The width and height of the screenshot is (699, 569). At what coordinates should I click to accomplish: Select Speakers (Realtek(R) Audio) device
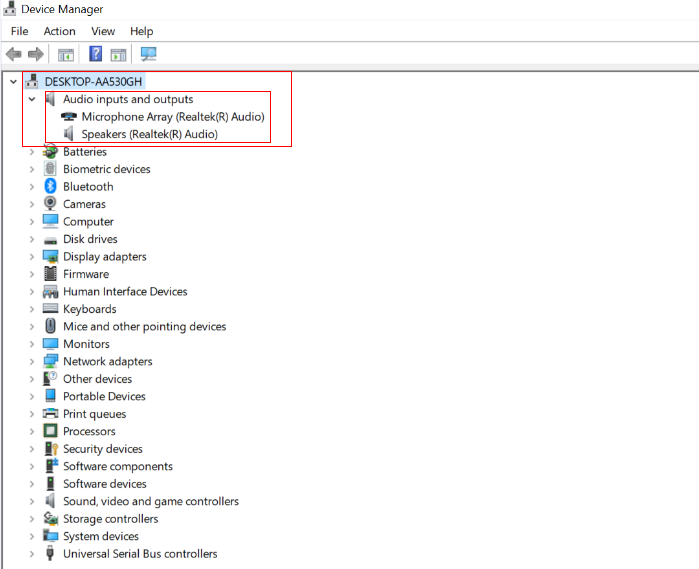[x=149, y=134]
